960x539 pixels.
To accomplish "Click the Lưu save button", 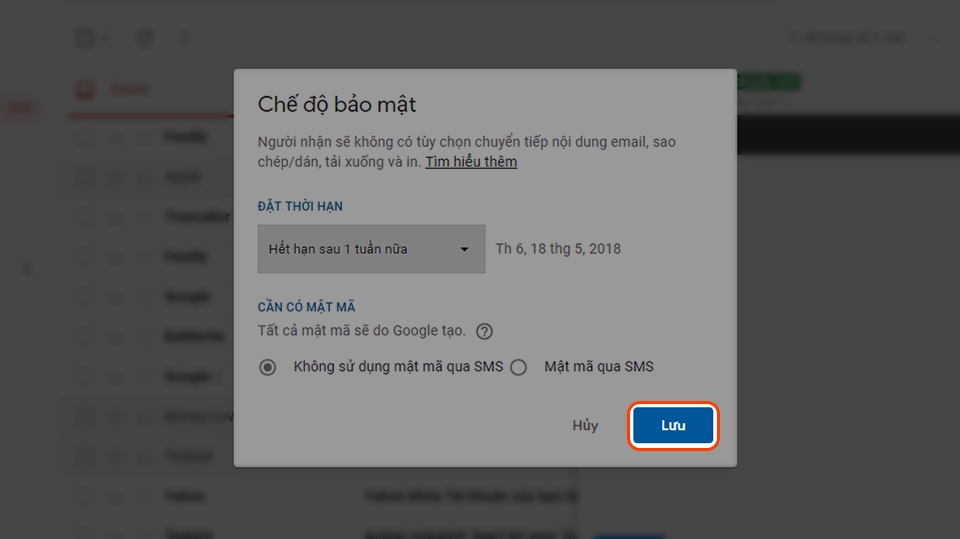I will pos(673,425).
